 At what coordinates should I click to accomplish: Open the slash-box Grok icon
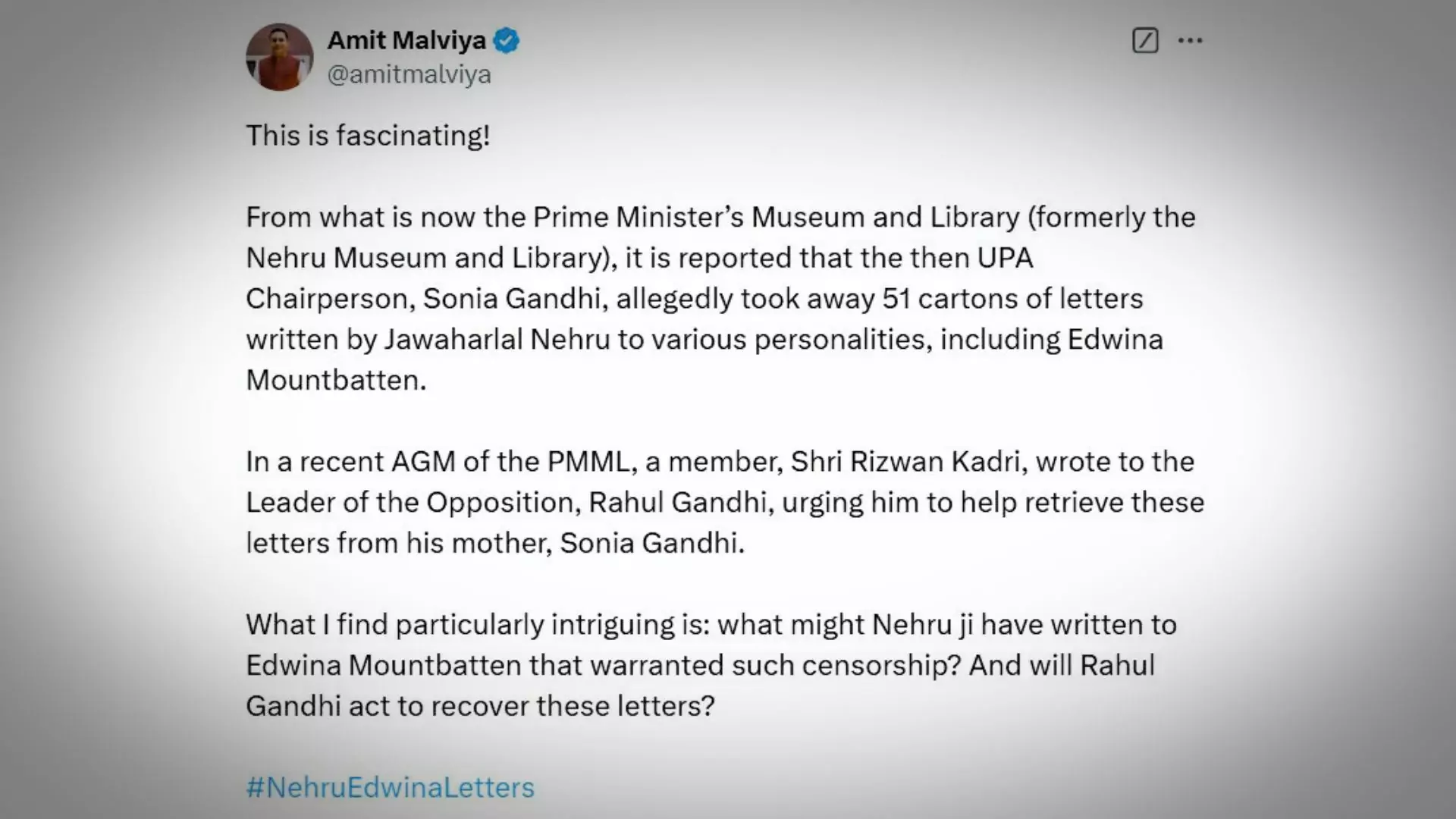pos(1145,40)
